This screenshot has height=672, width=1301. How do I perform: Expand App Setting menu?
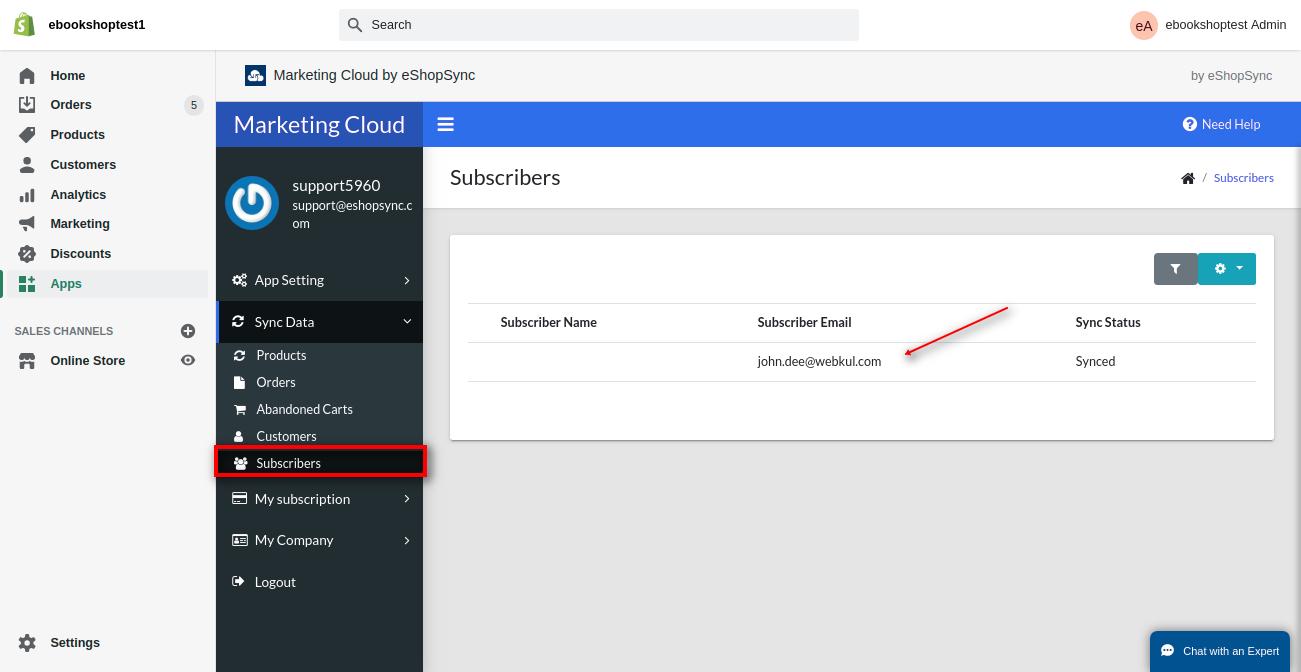tap(320, 281)
